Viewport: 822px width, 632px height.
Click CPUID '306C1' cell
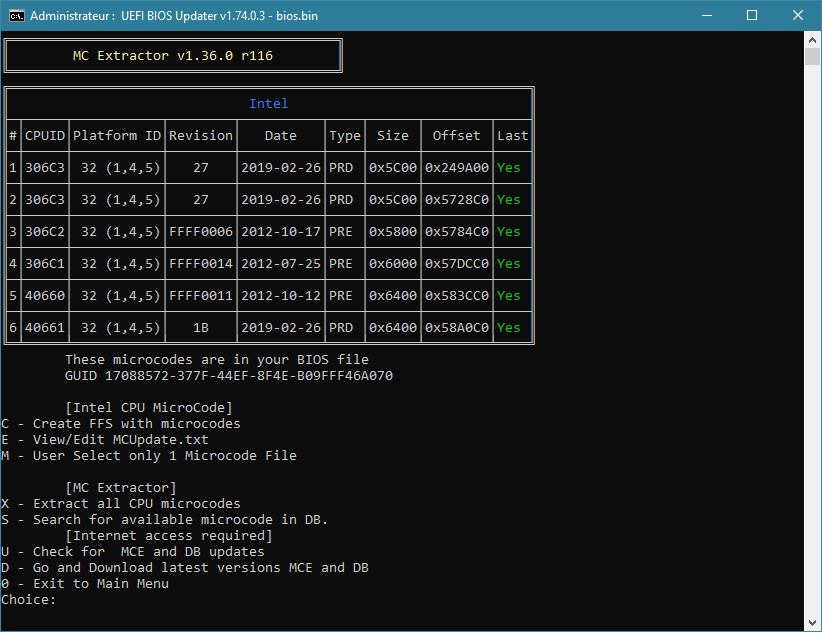[x=45, y=264]
